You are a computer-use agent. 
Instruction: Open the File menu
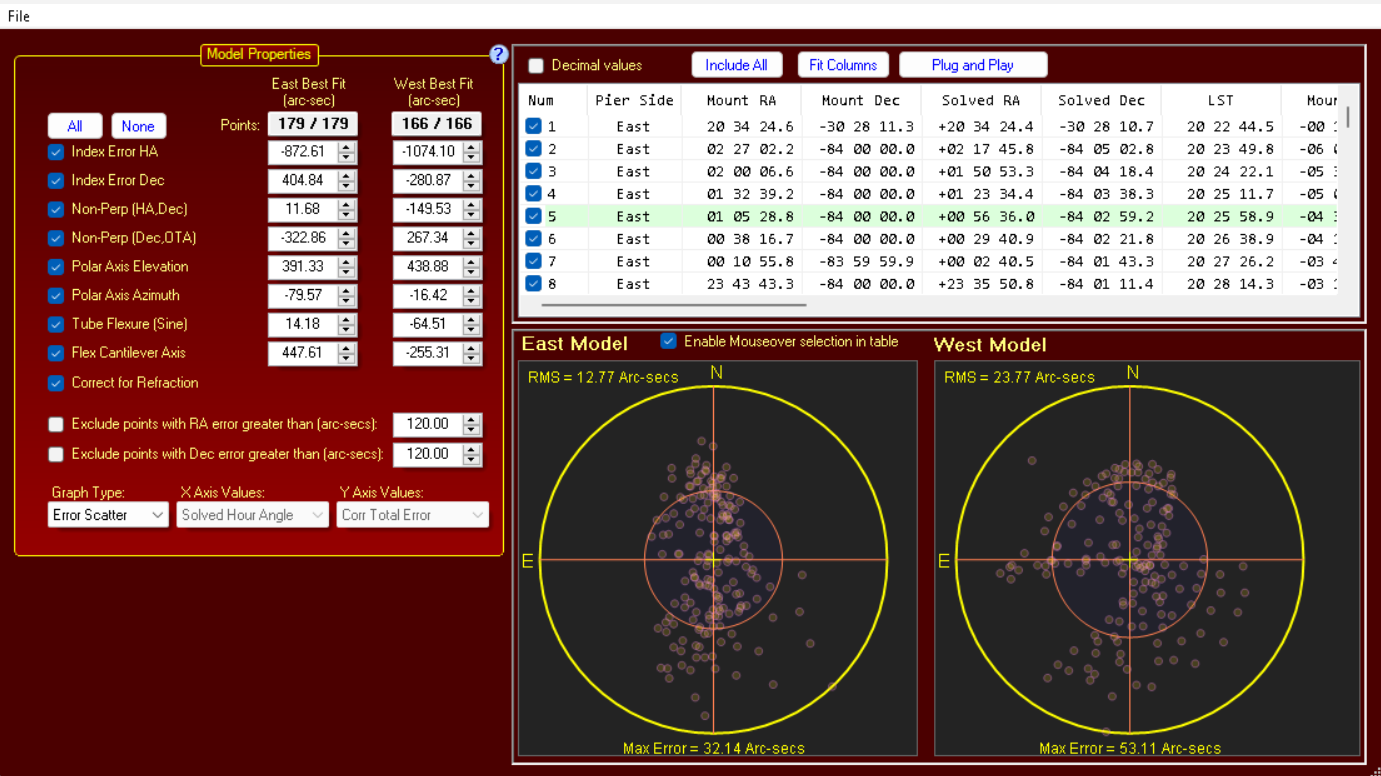click(x=18, y=16)
